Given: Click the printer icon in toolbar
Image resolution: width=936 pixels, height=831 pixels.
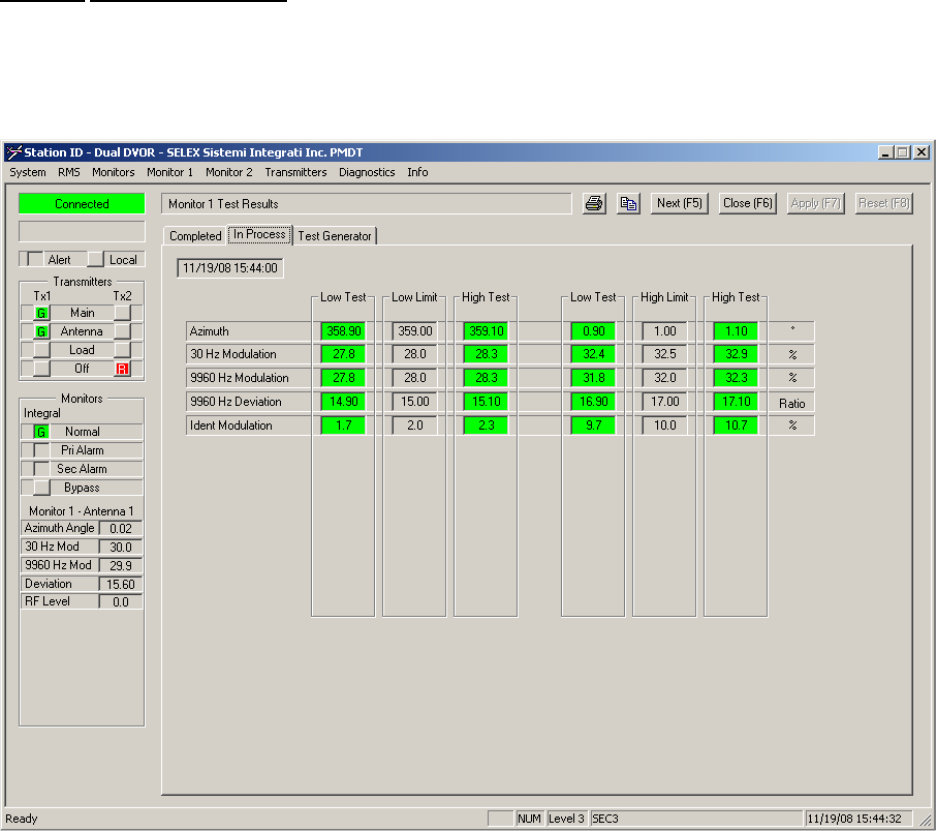Looking at the screenshot, I should [594, 203].
